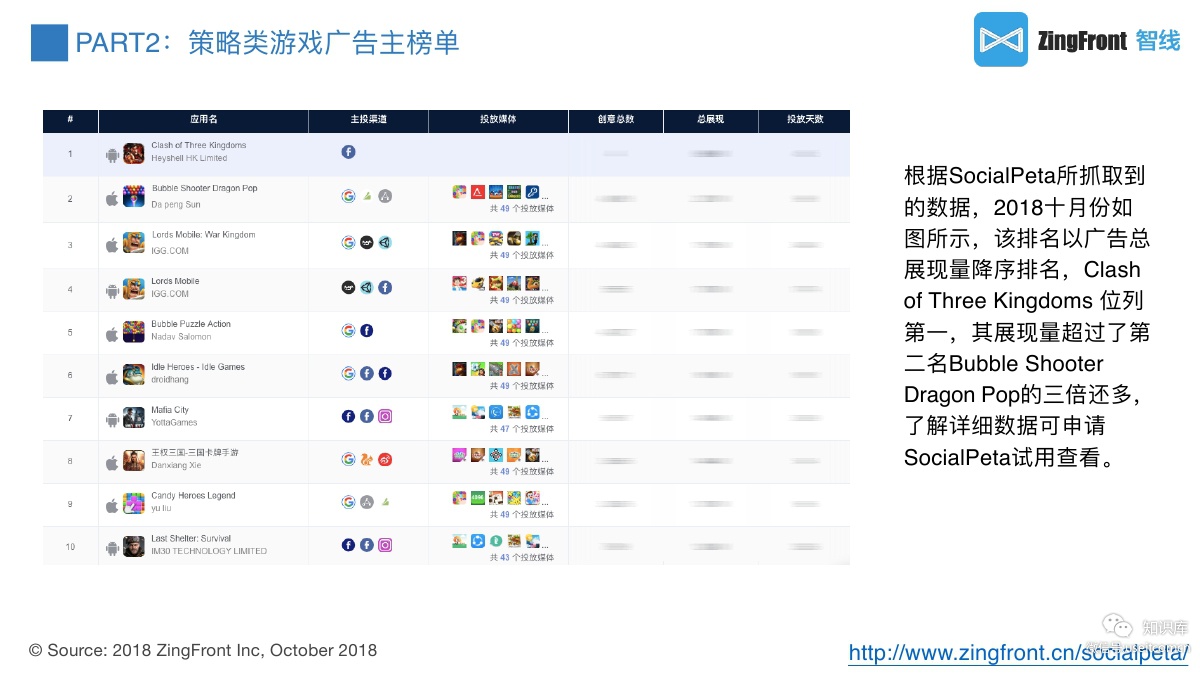The width and height of the screenshot is (1200, 675).
Task: Click the 王权三国 app icon
Action: [x=134, y=461]
